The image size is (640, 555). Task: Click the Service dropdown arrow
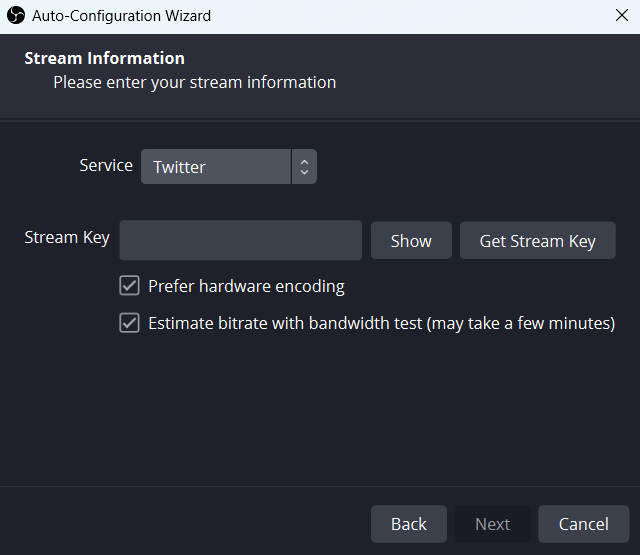(304, 166)
